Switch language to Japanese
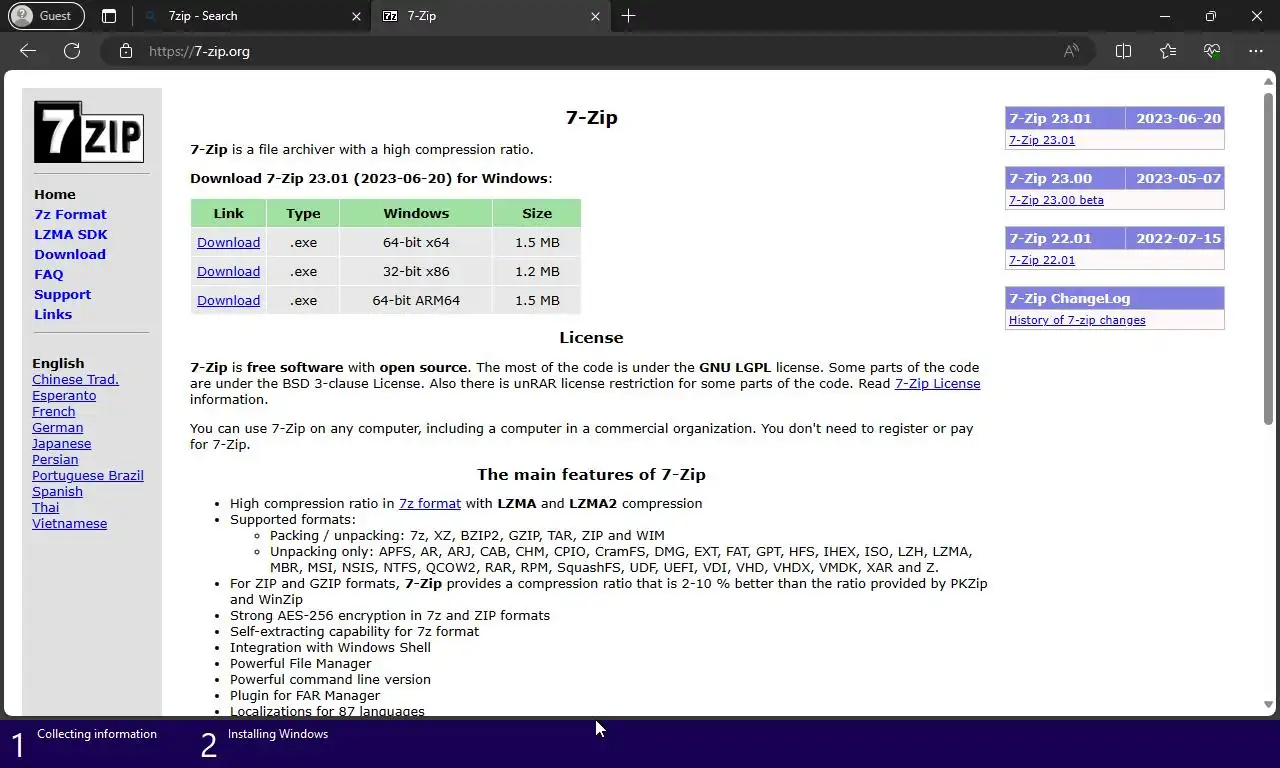Screen dimensions: 1280x768 pyautogui.click(x=61, y=444)
